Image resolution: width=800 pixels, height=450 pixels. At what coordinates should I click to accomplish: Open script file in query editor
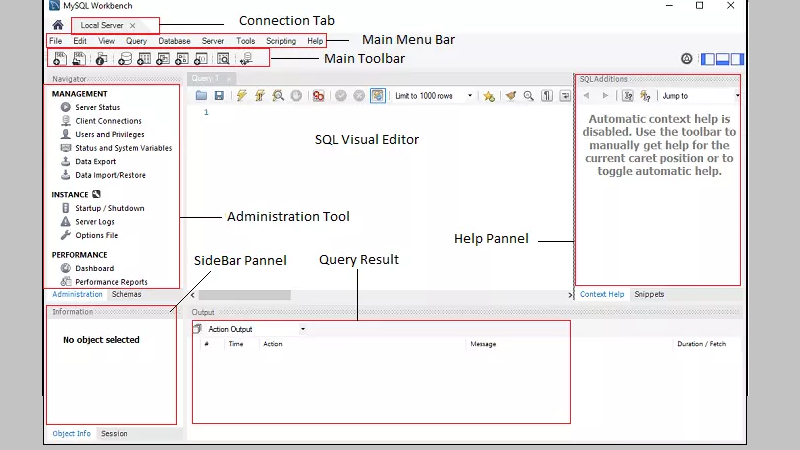point(202,95)
